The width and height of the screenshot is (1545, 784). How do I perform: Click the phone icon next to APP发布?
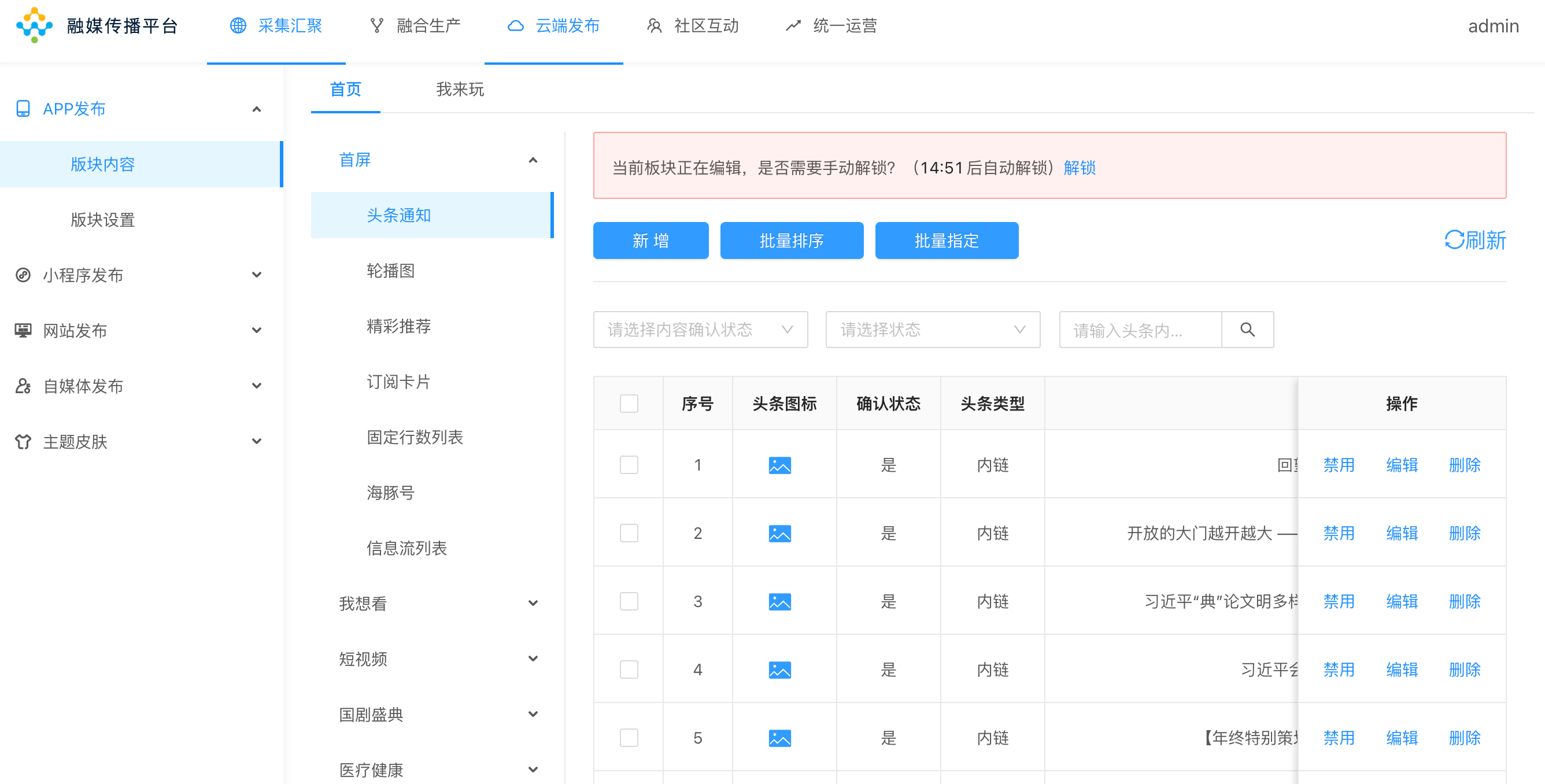pos(23,109)
